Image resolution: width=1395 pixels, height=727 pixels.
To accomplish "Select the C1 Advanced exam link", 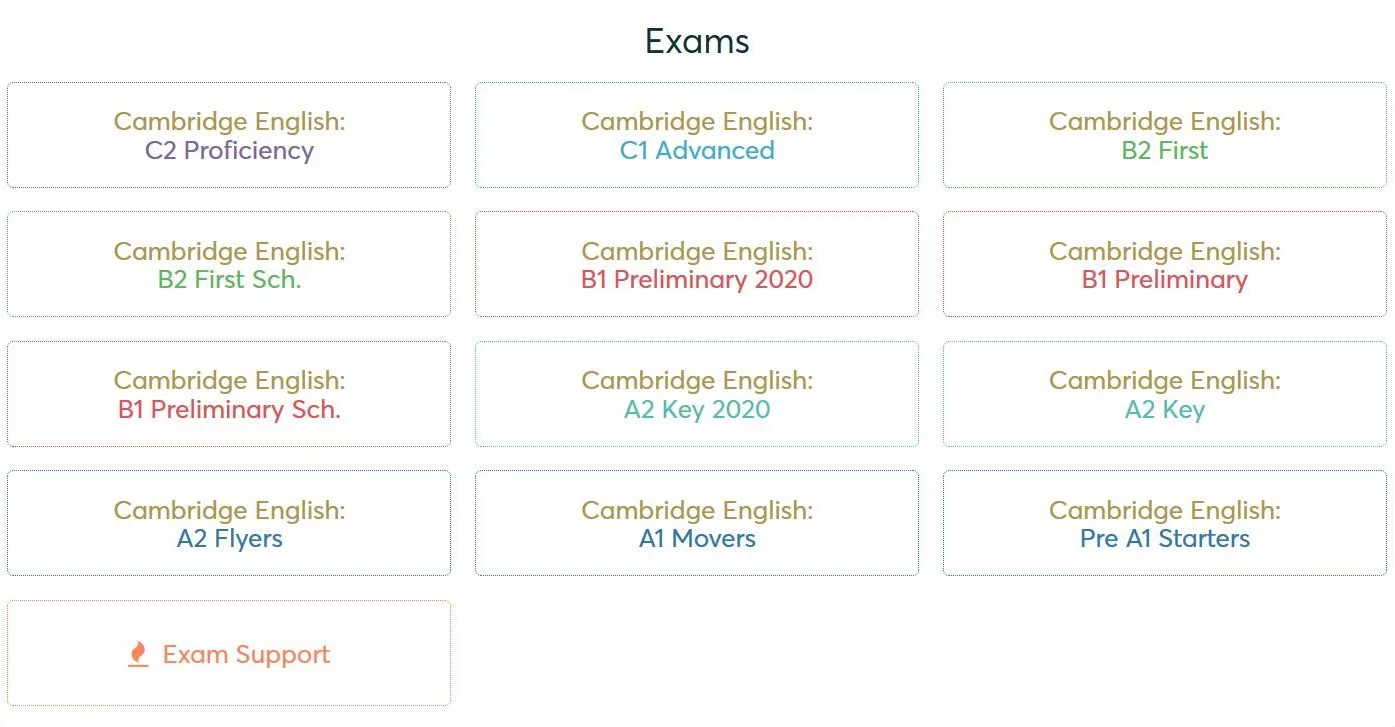I will (697, 151).
